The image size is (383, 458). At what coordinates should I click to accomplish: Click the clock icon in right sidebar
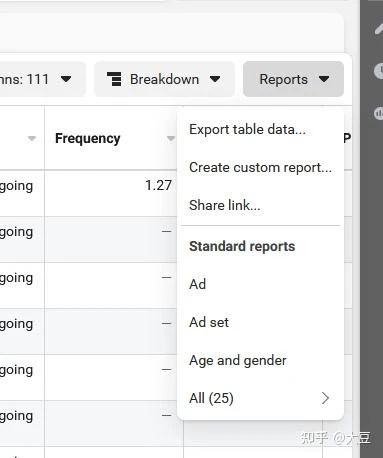coord(379,70)
